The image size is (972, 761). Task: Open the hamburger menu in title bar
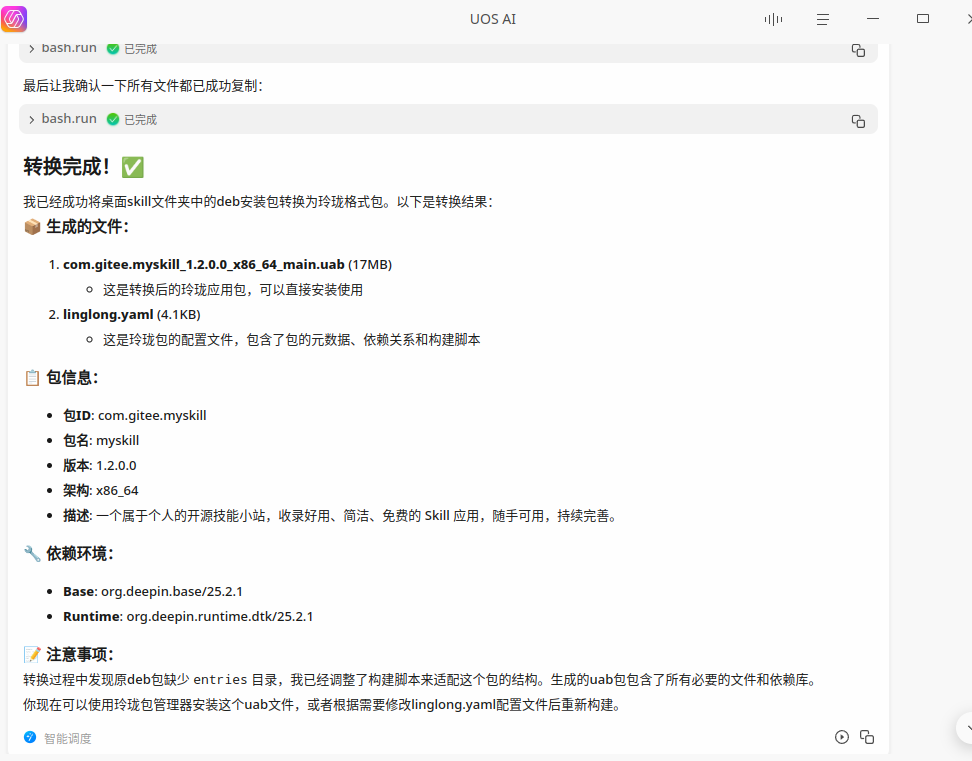[823, 20]
